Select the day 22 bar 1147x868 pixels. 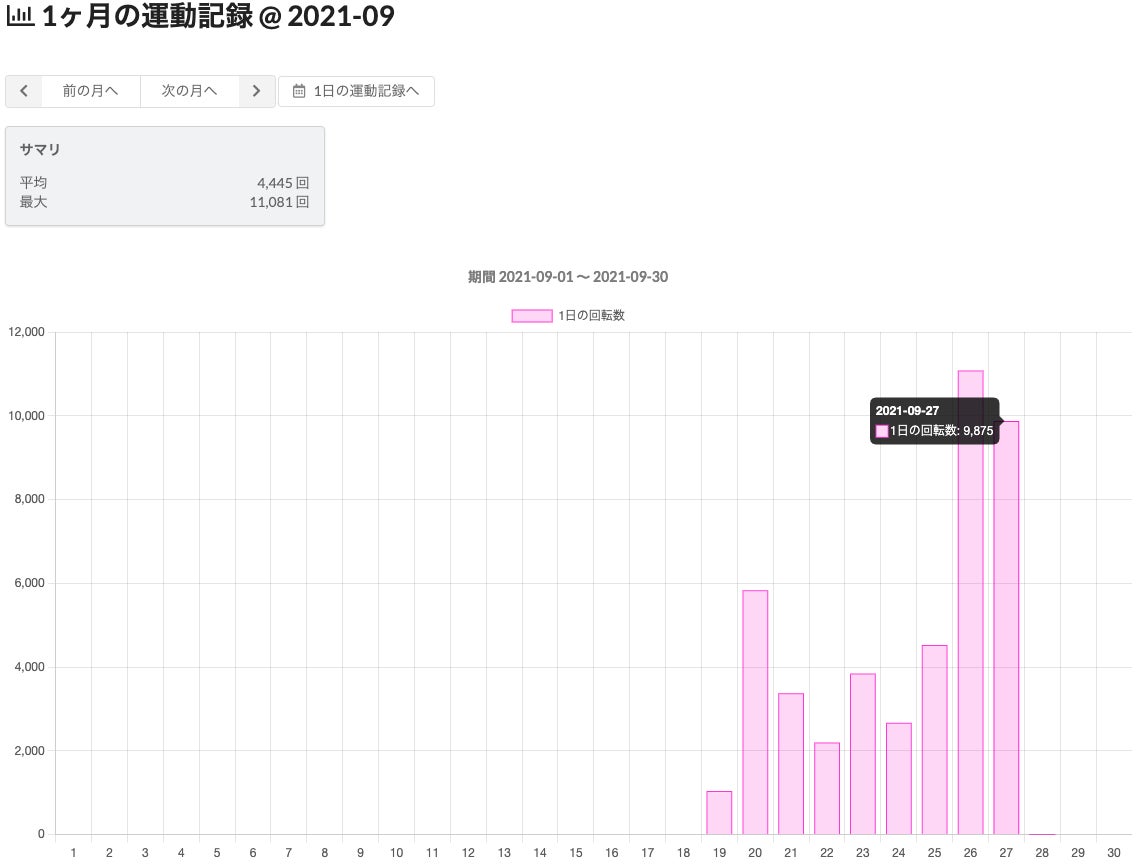click(x=827, y=788)
